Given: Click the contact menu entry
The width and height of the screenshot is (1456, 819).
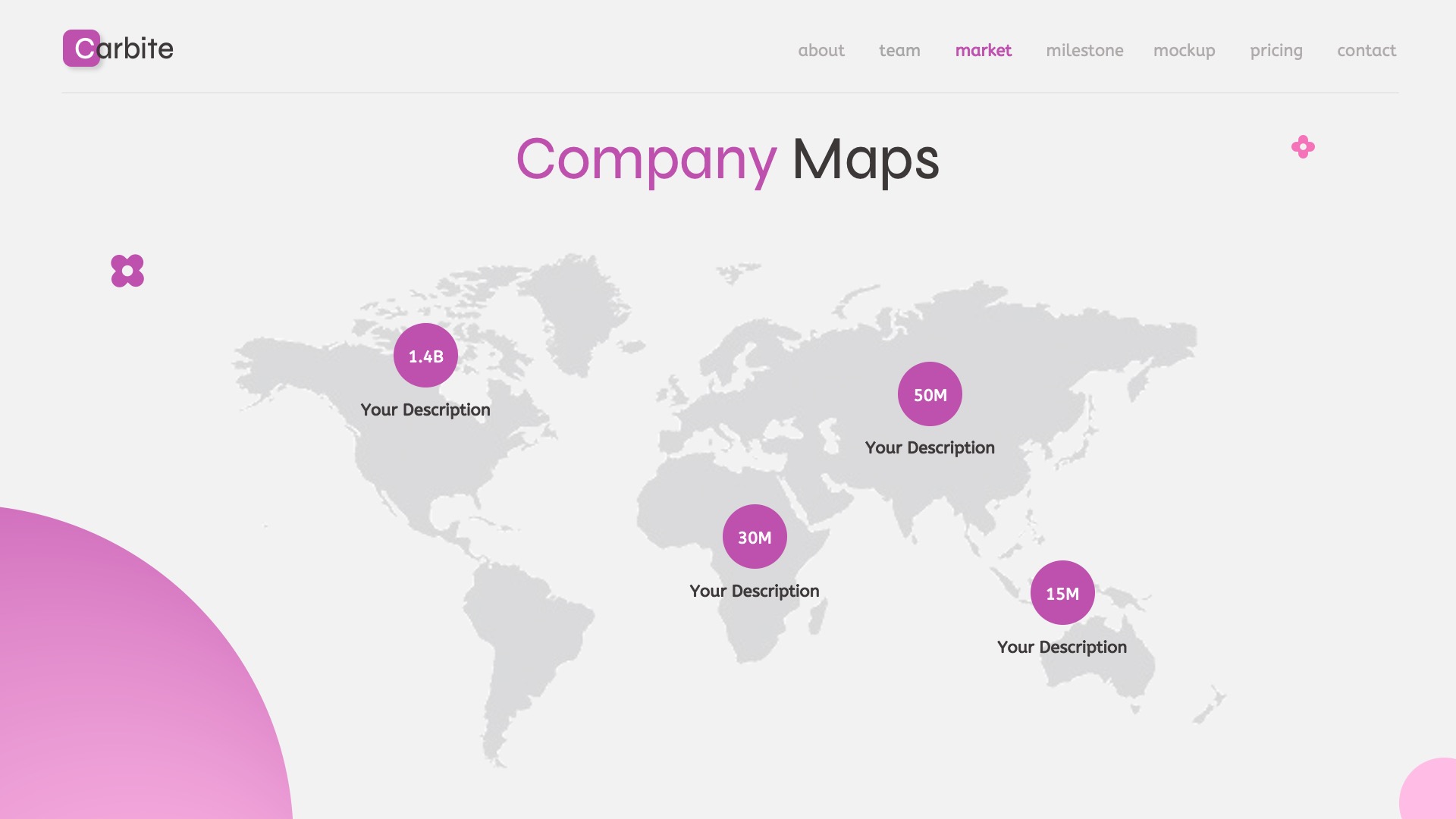Looking at the screenshot, I should pos(1367,51).
